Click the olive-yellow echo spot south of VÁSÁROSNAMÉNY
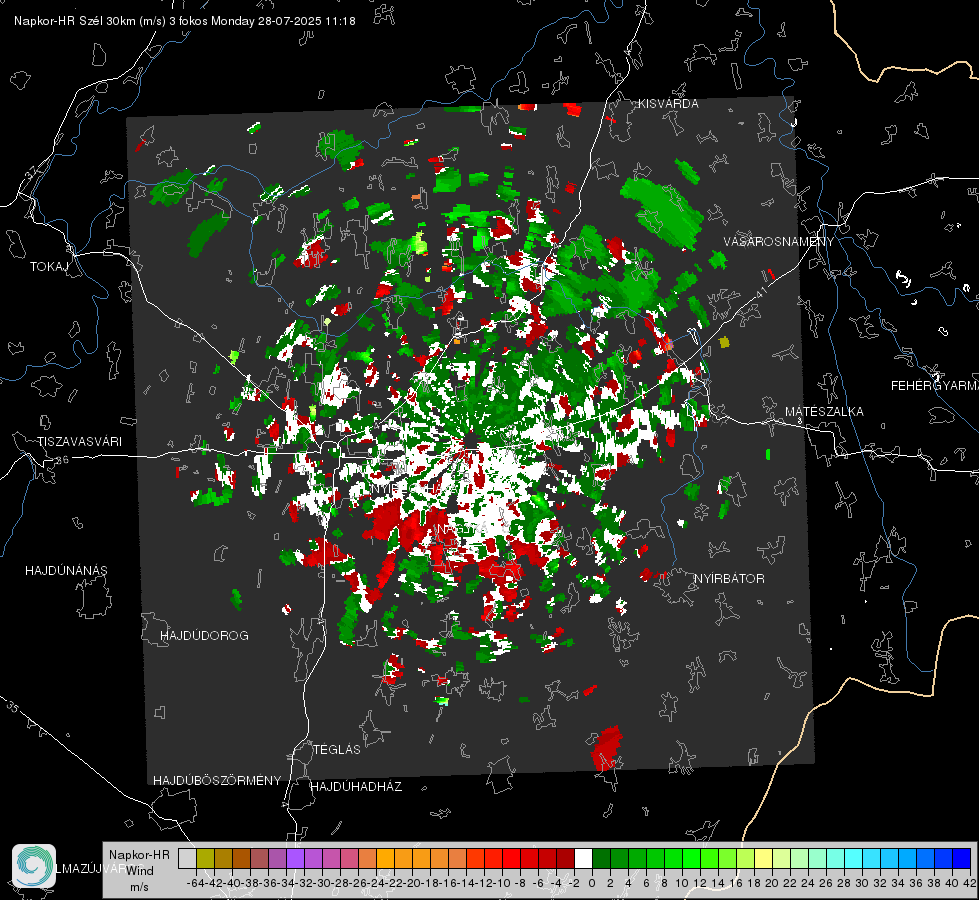 pyautogui.click(x=724, y=342)
